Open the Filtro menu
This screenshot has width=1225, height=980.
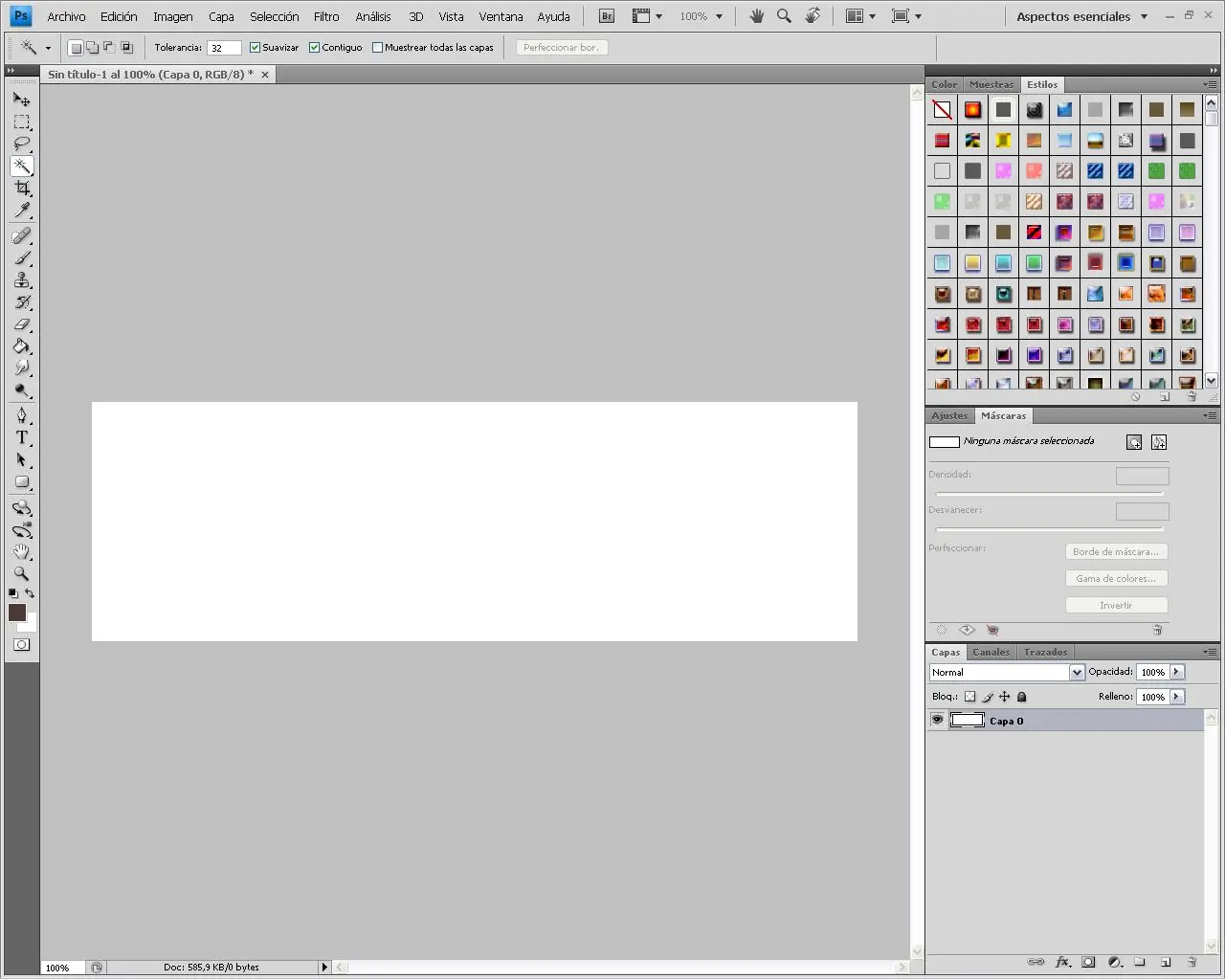[x=326, y=16]
